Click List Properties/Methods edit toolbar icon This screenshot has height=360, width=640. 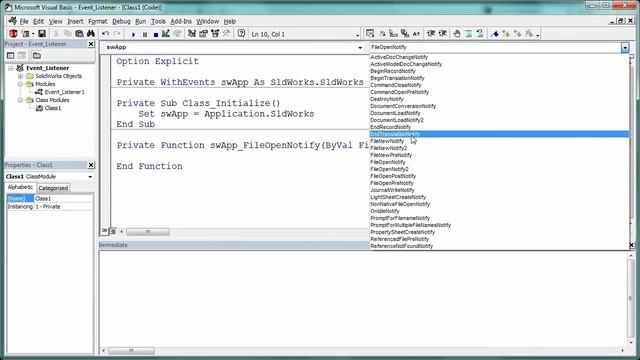click(370, 34)
